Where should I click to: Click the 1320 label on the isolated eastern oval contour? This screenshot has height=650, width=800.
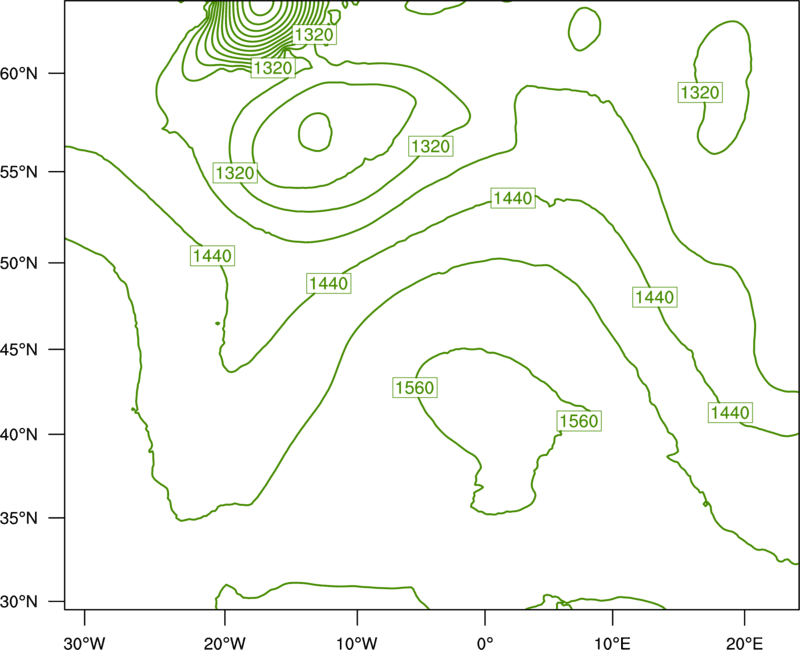pyautogui.click(x=700, y=92)
